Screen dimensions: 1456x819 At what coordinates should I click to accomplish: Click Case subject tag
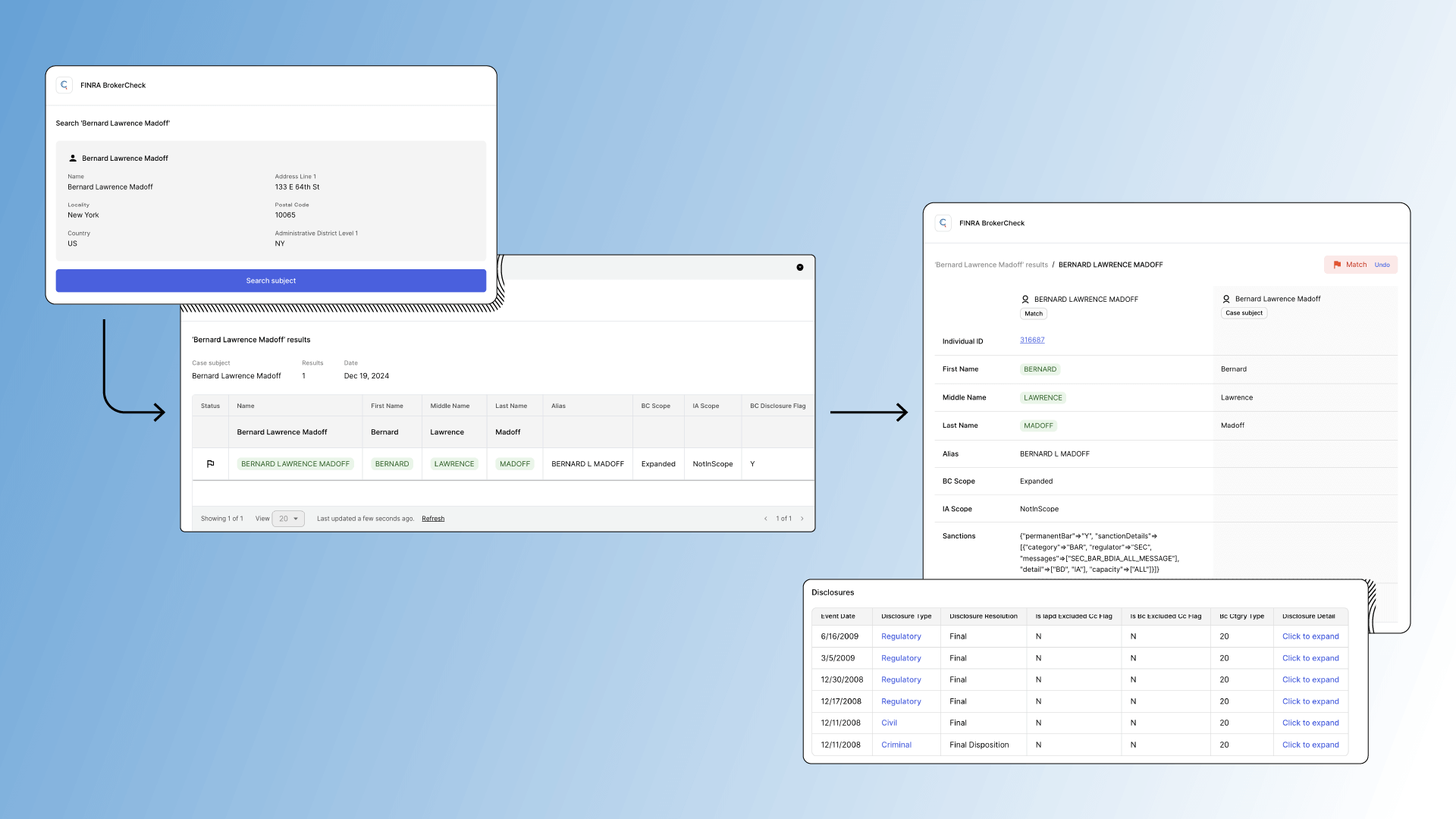[x=1244, y=312]
